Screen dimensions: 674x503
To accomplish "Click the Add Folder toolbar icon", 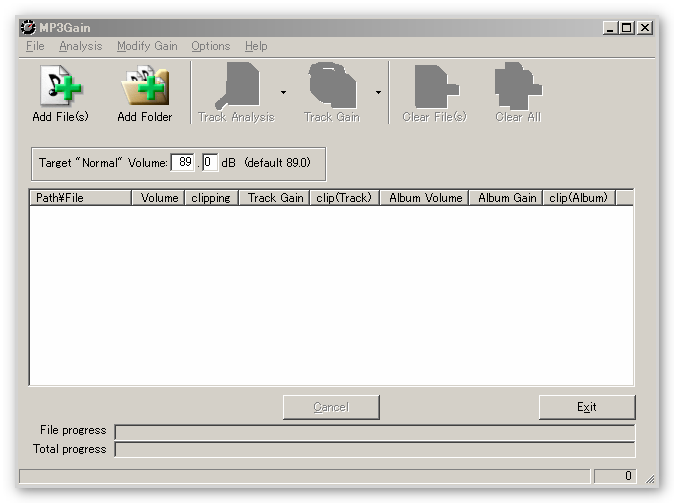I will [145, 86].
